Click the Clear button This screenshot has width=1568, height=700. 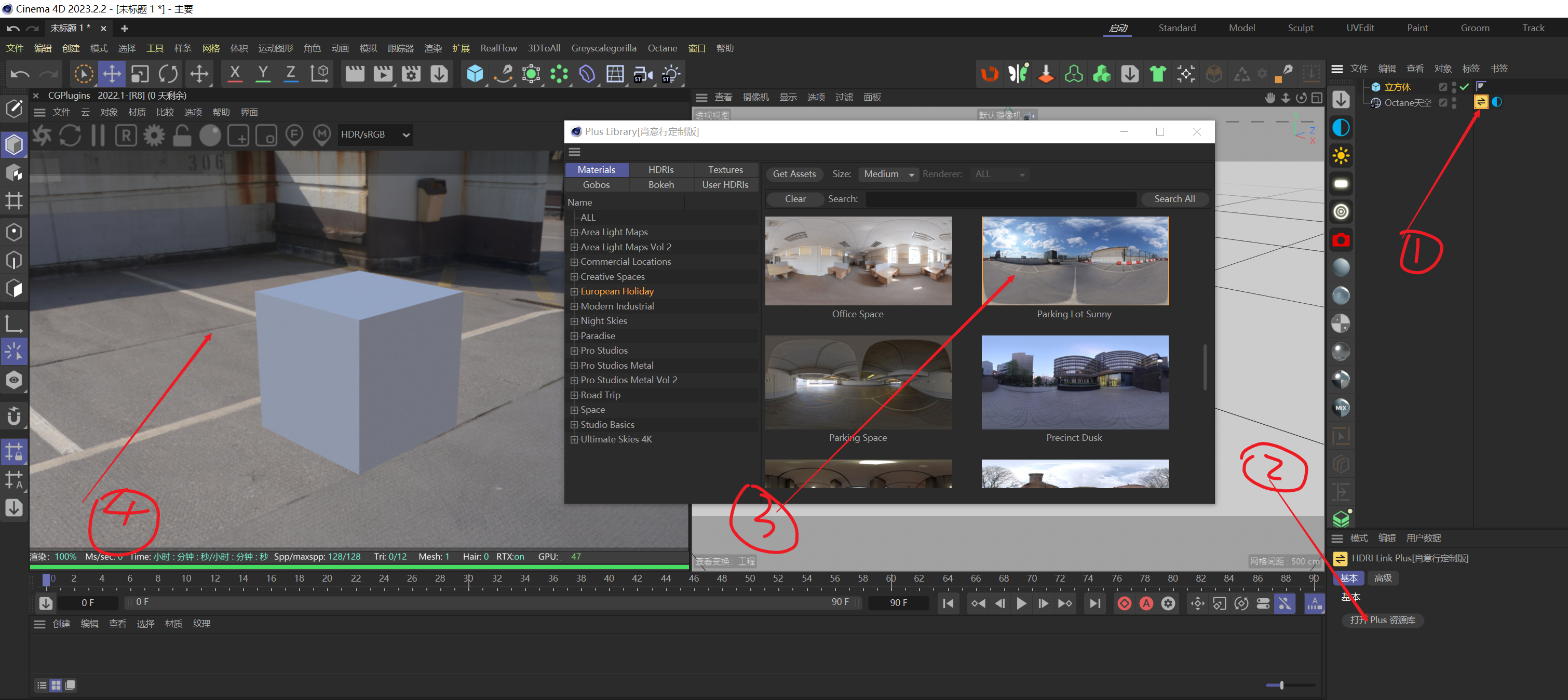pos(795,199)
